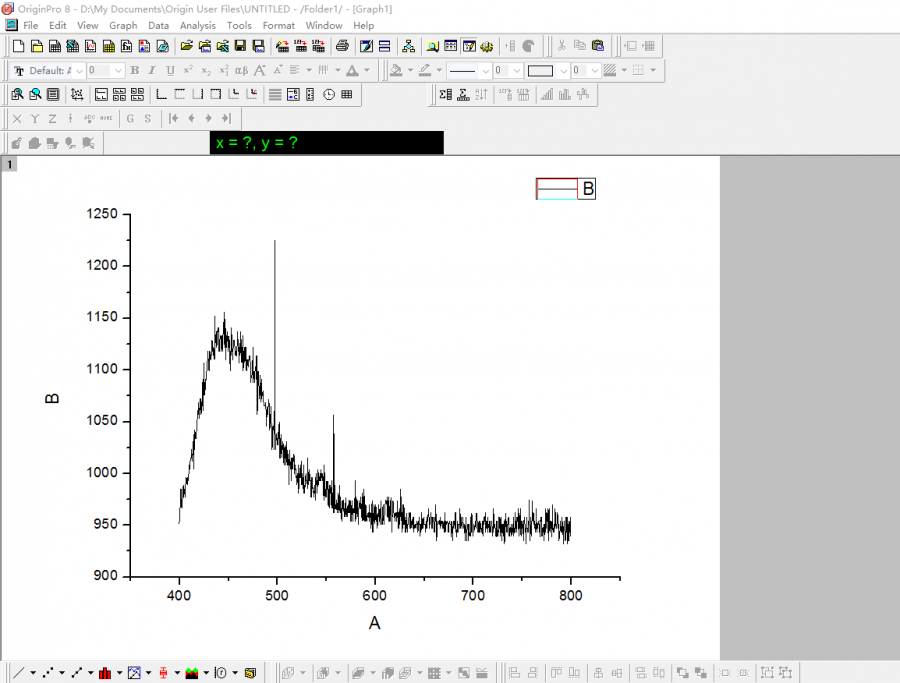Click the Sort A-Z icon
This screenshot has height=683, width=900.
(481, 94)
